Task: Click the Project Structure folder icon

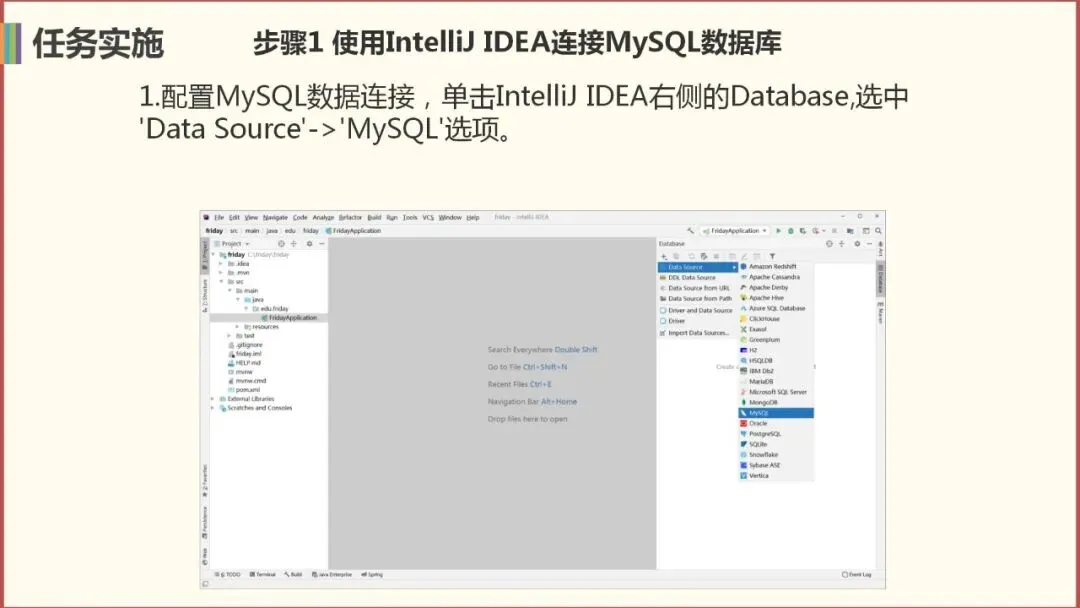Action: [850, 231]
